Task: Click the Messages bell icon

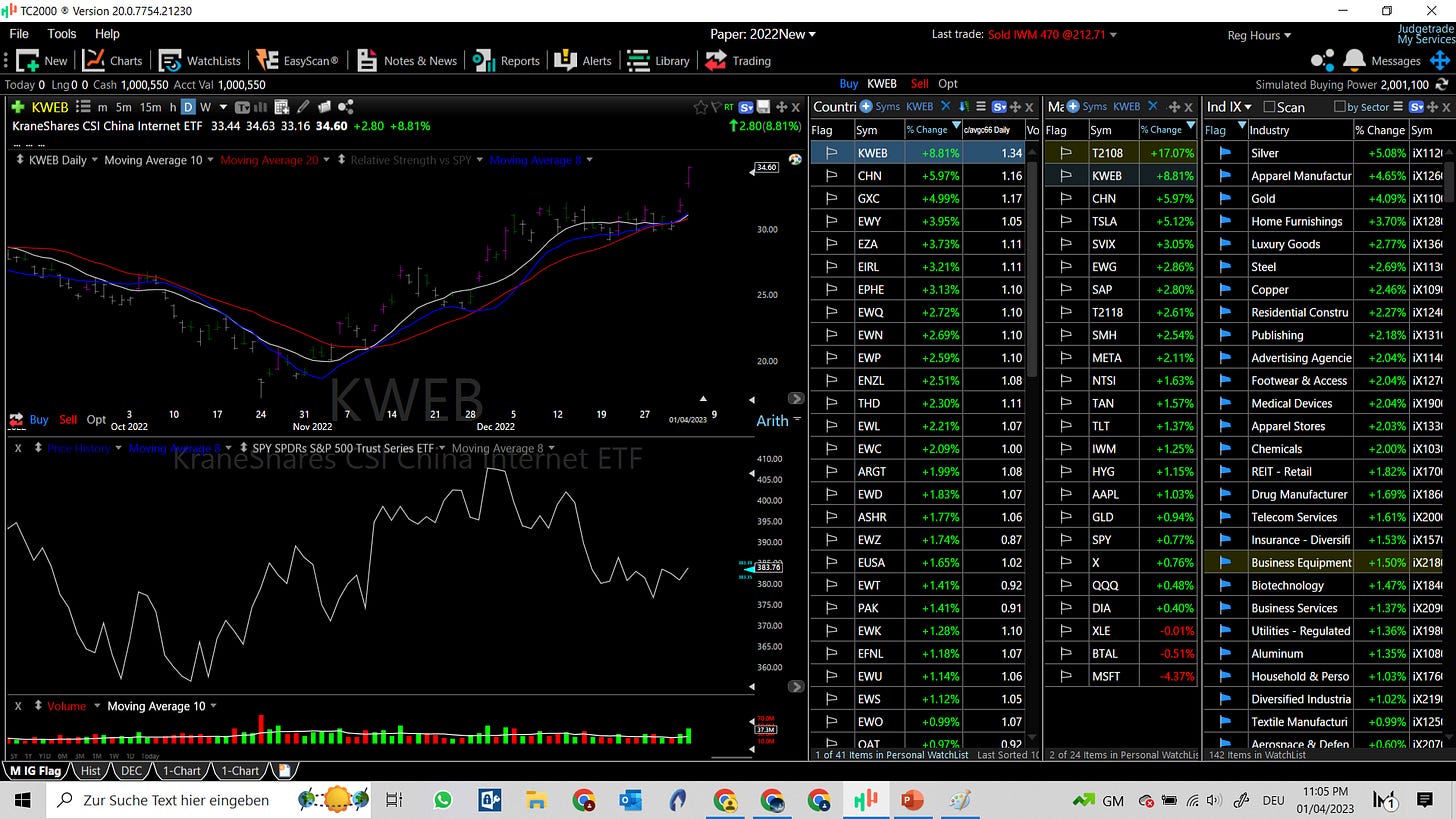Action: tap(1355, 60)
